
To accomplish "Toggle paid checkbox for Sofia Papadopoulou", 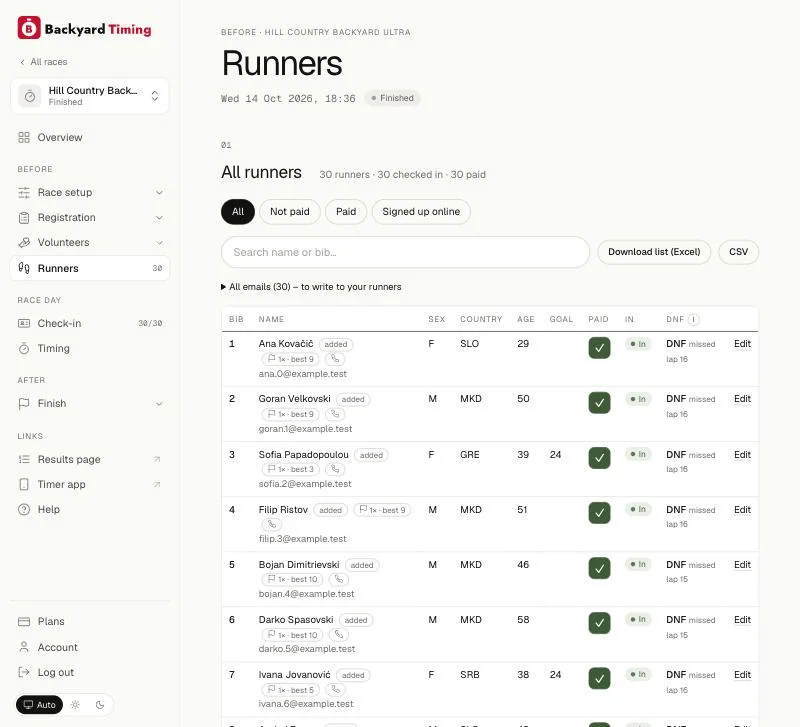I will tap(599, 458).
